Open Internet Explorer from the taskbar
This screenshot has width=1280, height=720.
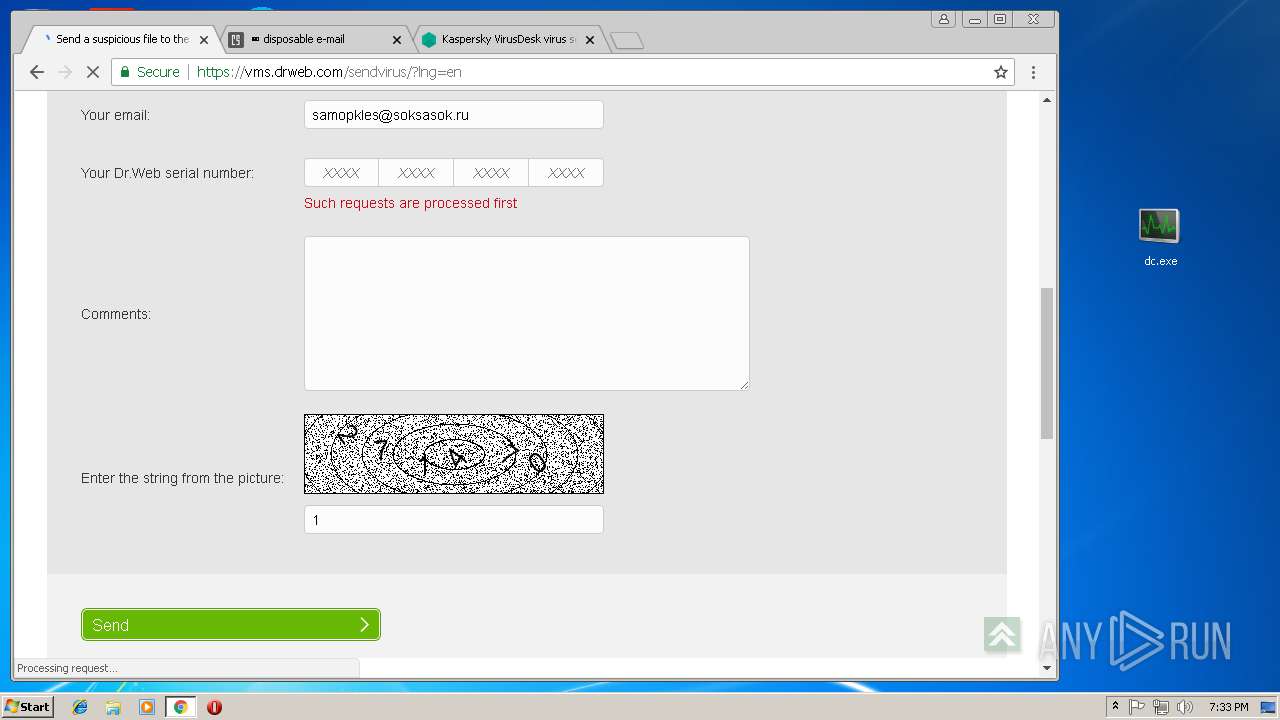[80, 707]
